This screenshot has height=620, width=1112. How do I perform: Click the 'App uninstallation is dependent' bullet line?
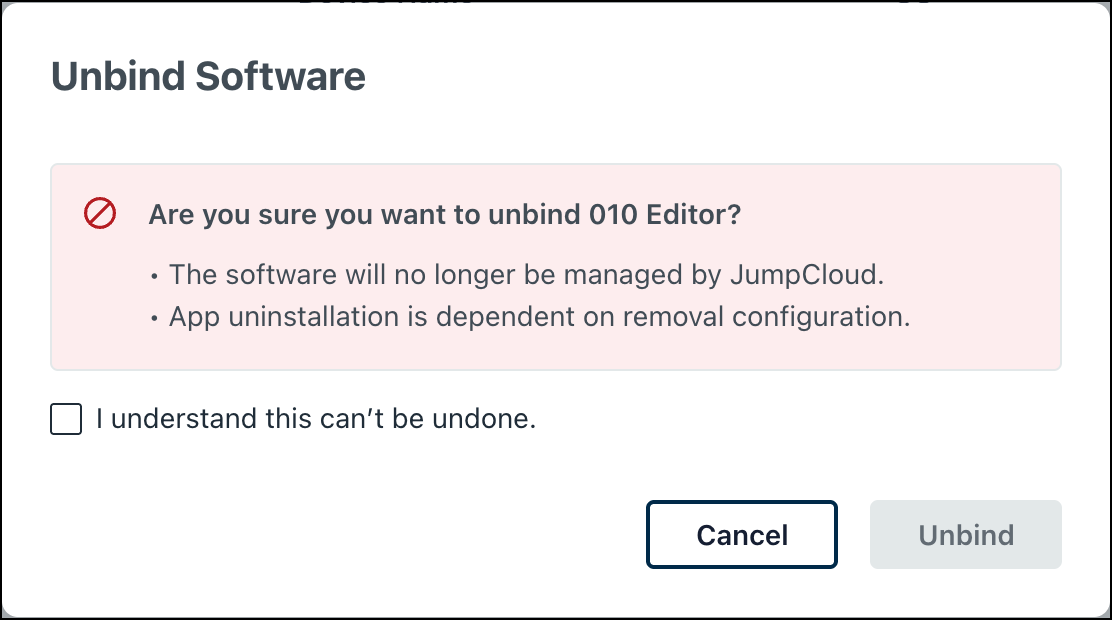[540, 317]
